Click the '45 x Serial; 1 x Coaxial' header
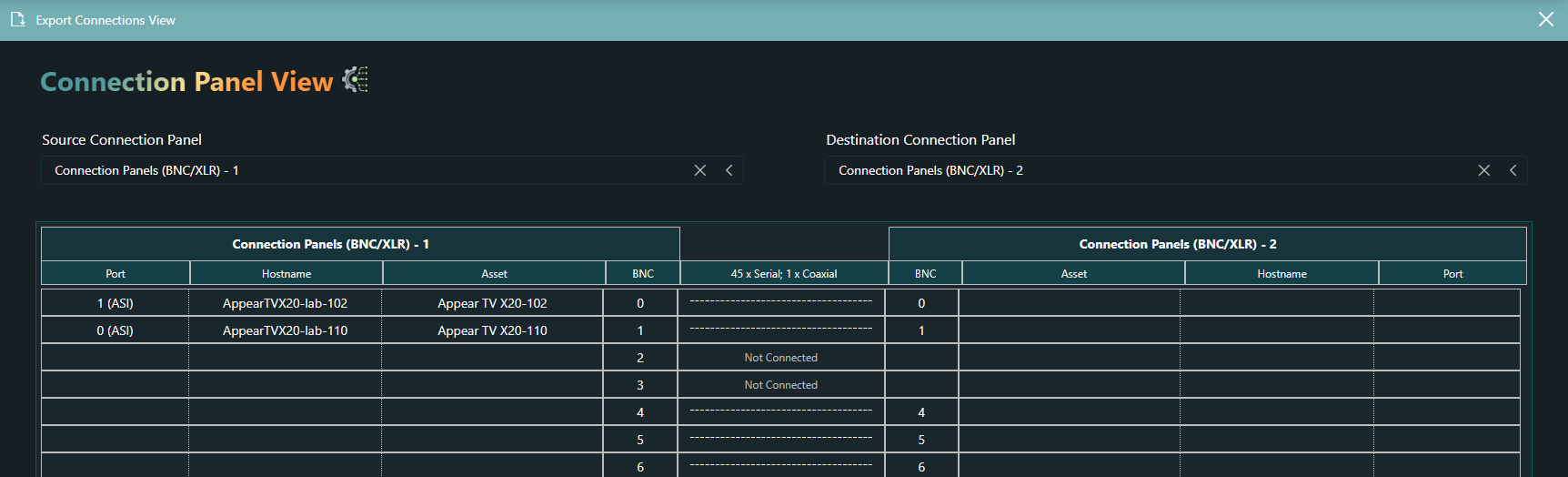Screen dimensions: 1568x477 pyautogui.click(x=784, y=273)
